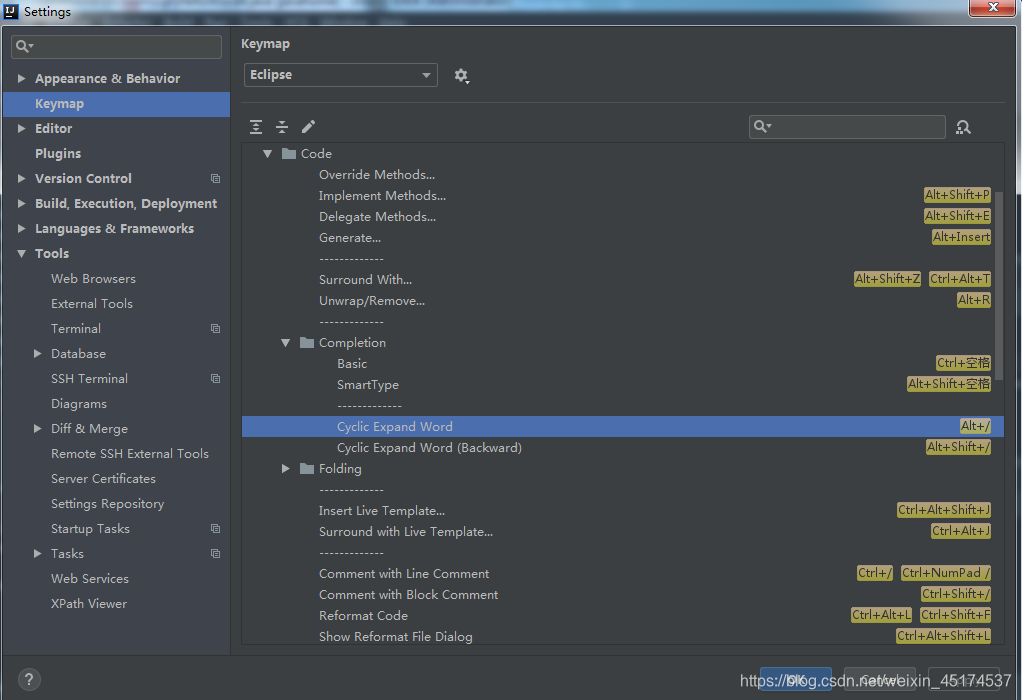Select Insert Live Template... action
This screenshot has width=1022, height=700.
tap(382, 511)
